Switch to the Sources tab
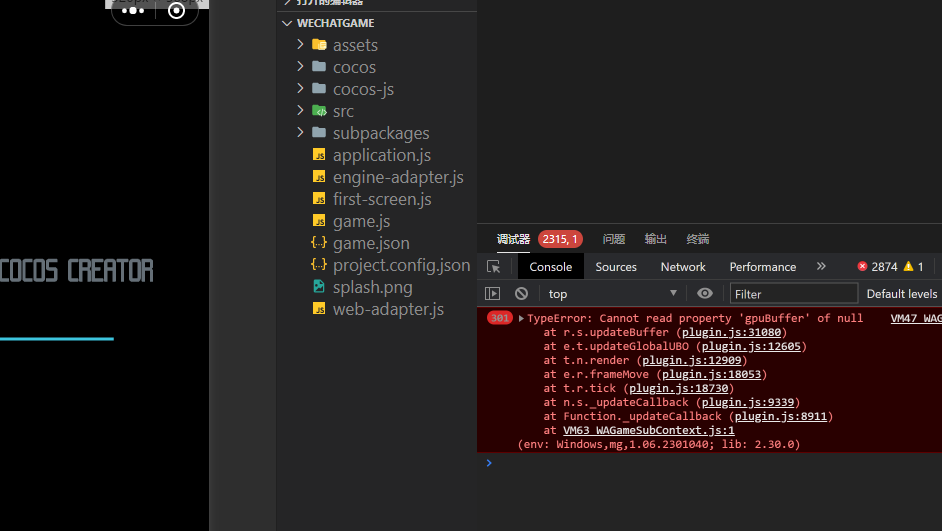Image resolution: width=942 pixels, height=531 pixels. click(616, 267)
